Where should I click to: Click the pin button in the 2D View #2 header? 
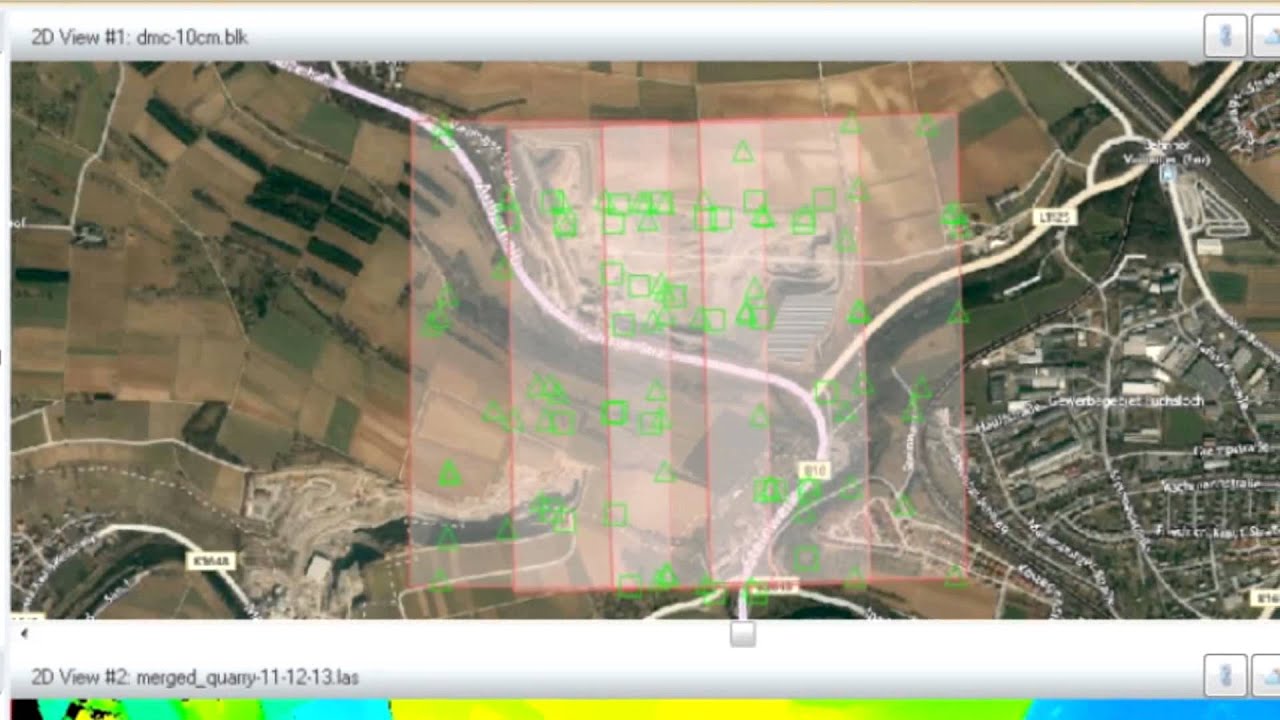(1225, 676)
